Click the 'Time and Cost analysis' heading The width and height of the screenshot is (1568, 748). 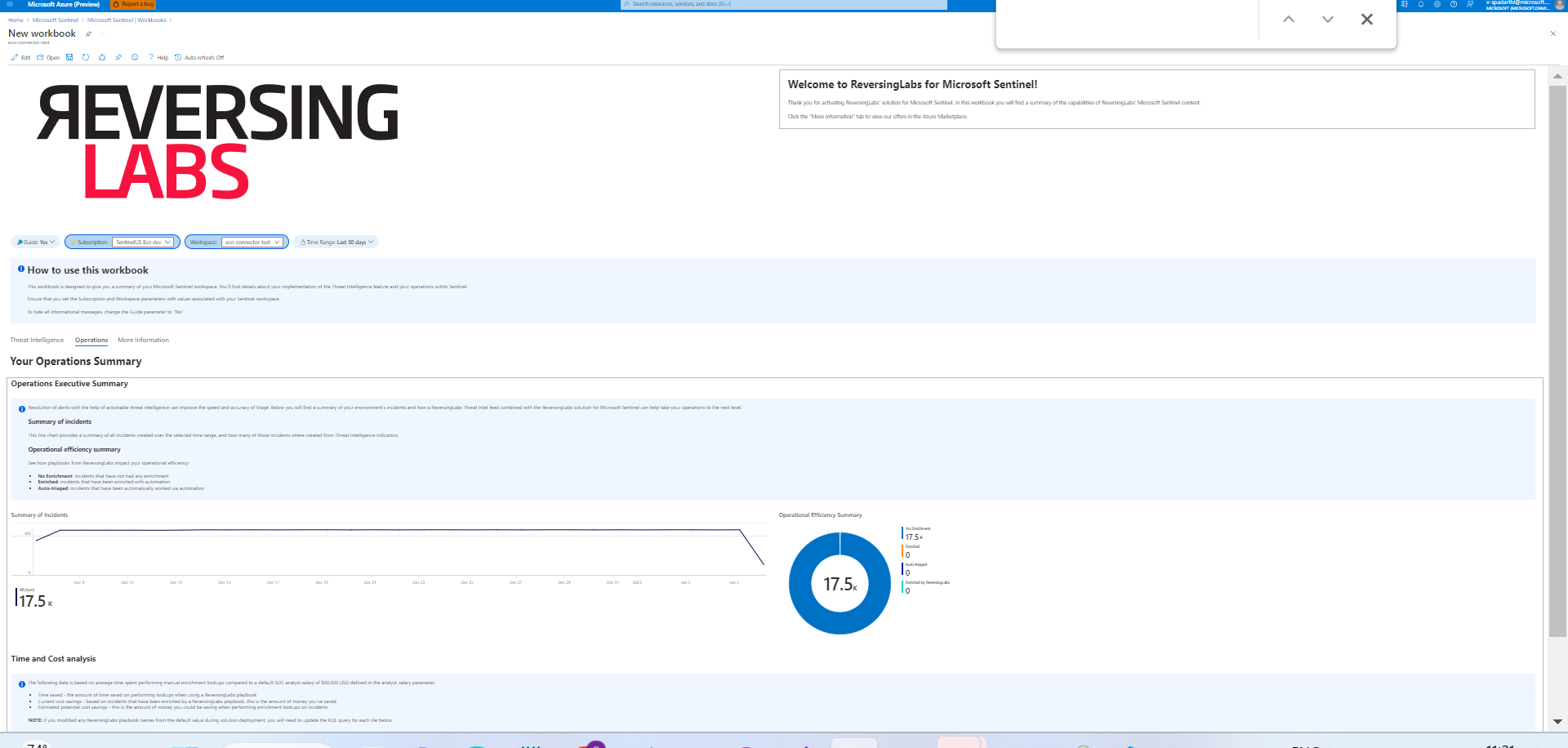click(53, 659)
